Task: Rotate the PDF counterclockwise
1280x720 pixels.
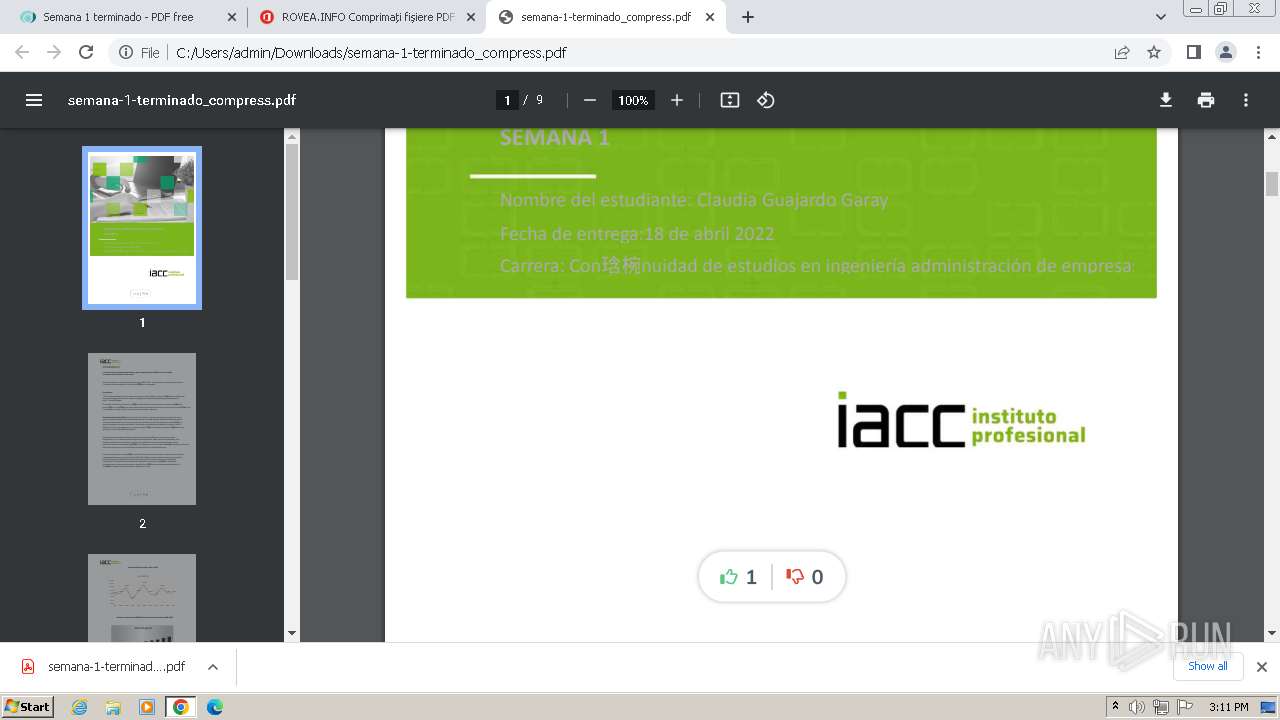Action: click(766, 100)
